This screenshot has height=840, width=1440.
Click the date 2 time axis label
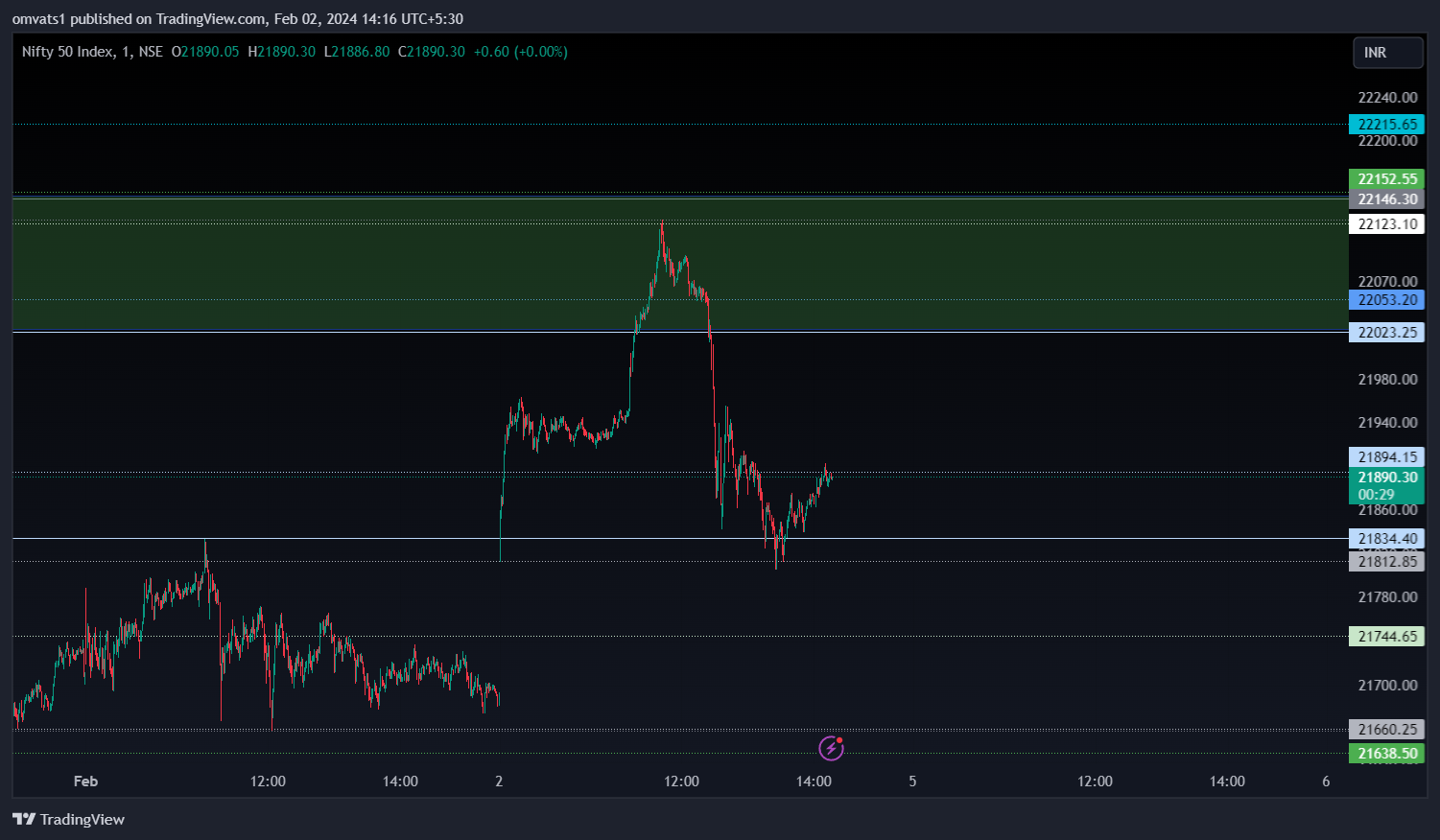click(x=499, y=782)
